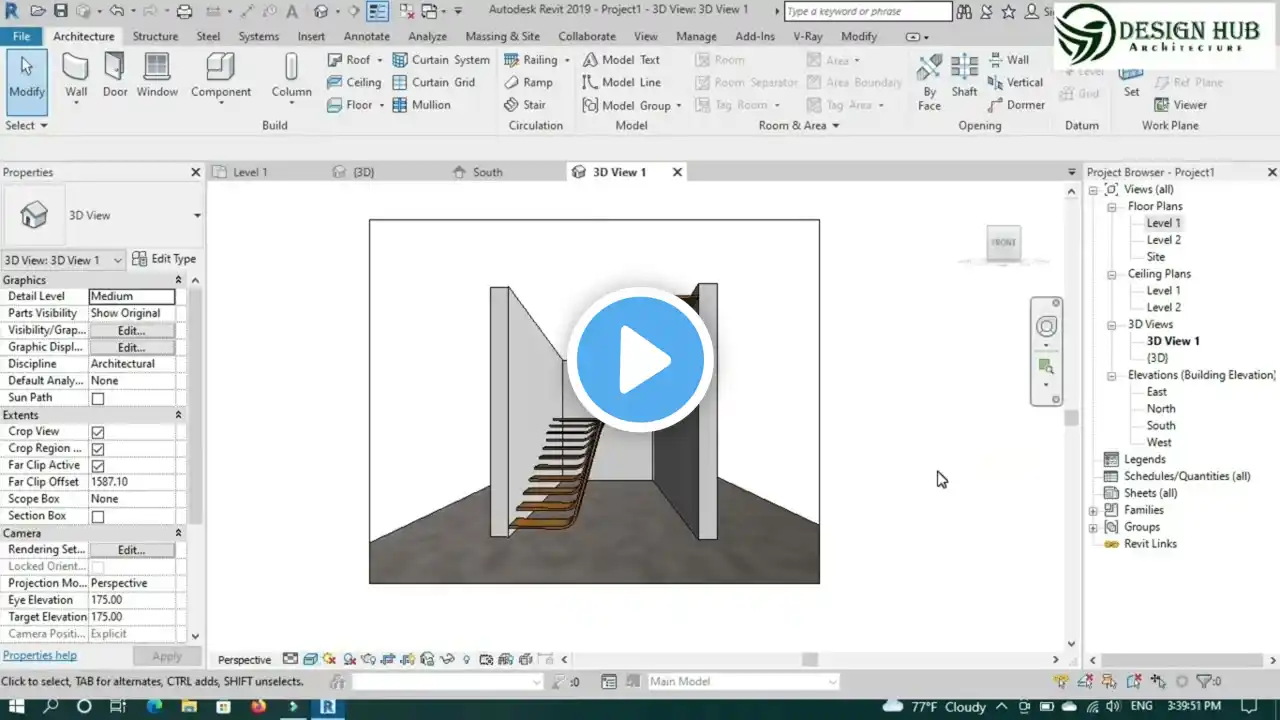Open the Properties help link
Screen dimensions: 1280x720
(x=40, y=656)
